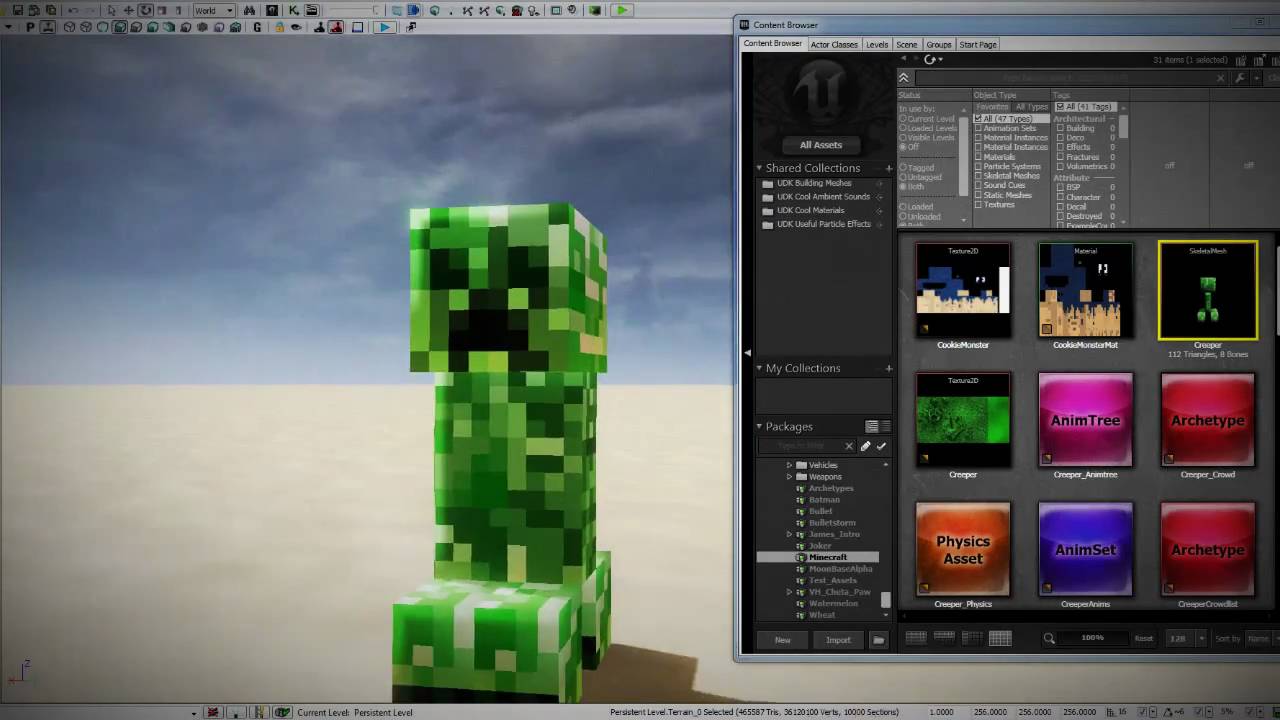Select the Translate move widget tool
Viewport: 1280px width, 720px height.
128,10
